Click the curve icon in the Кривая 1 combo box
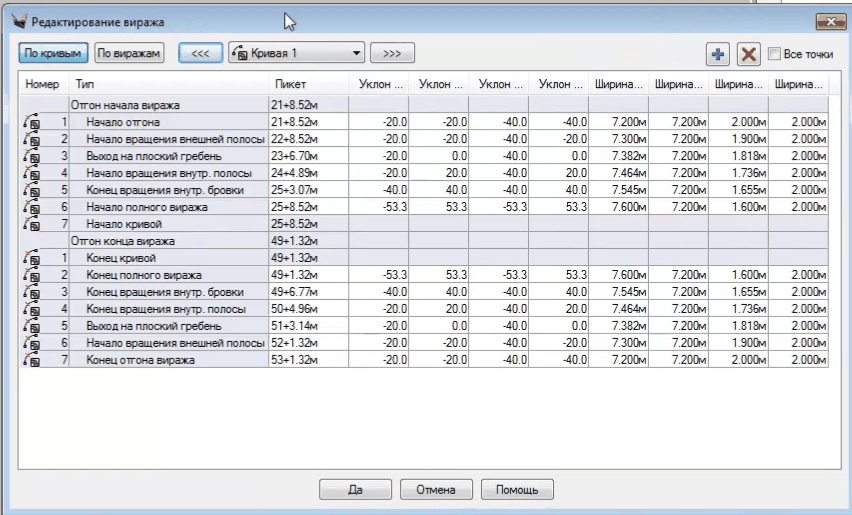 click(240, 53)
